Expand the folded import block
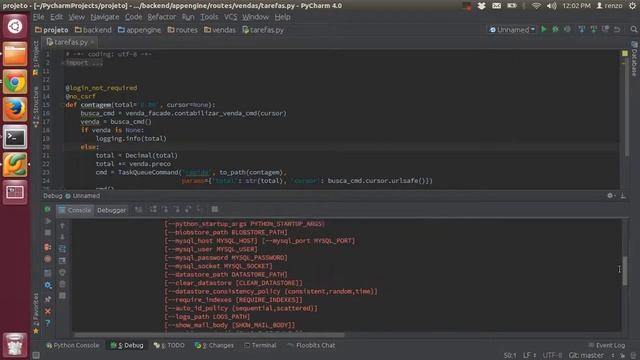Viewport: 640px width, 360px height. [84, 63]
